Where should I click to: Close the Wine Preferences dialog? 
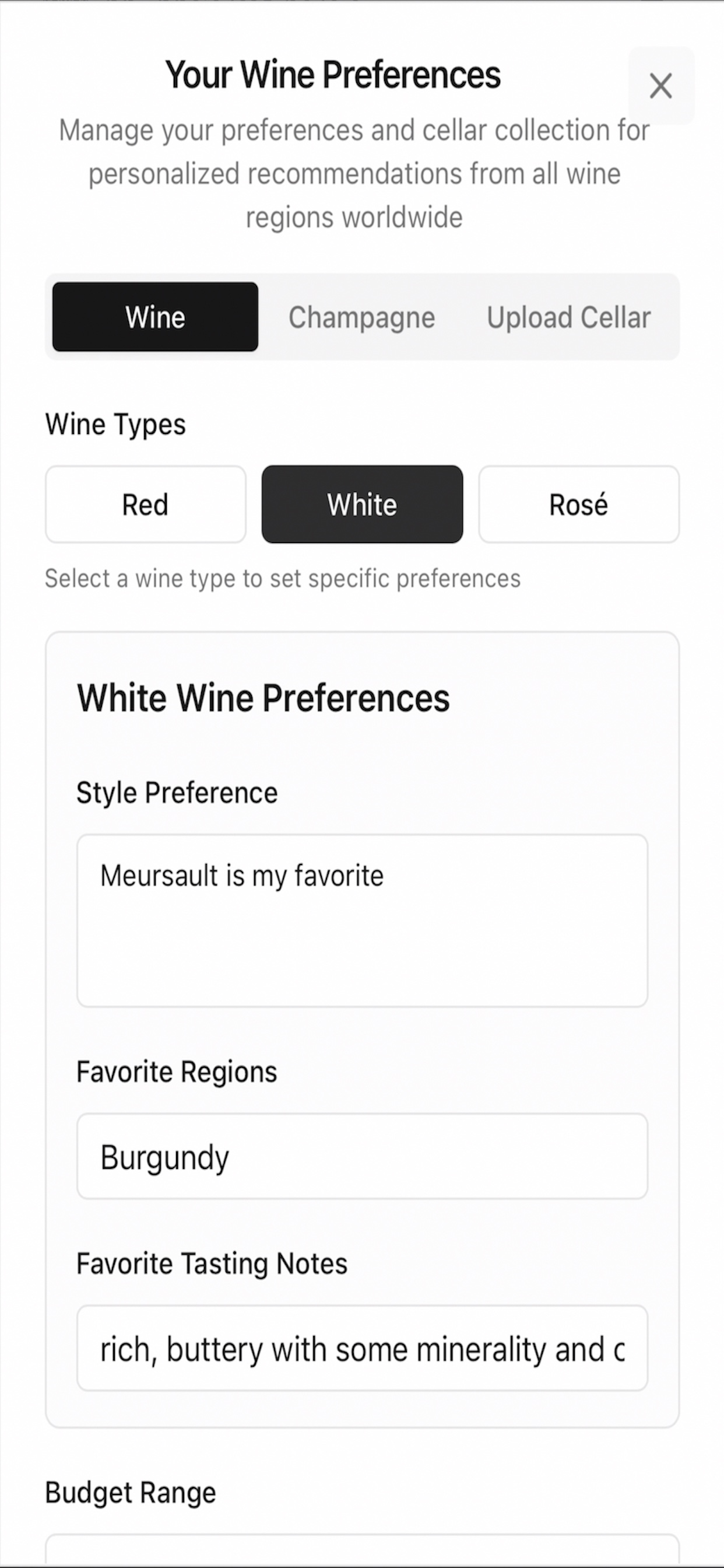pyautogui.click(x=660, y=86)
